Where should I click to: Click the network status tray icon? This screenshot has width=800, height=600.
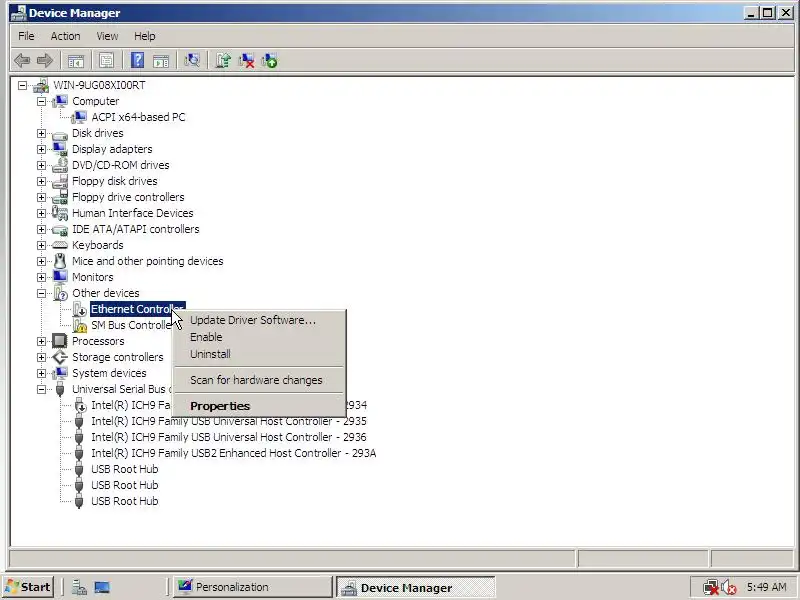710,588
